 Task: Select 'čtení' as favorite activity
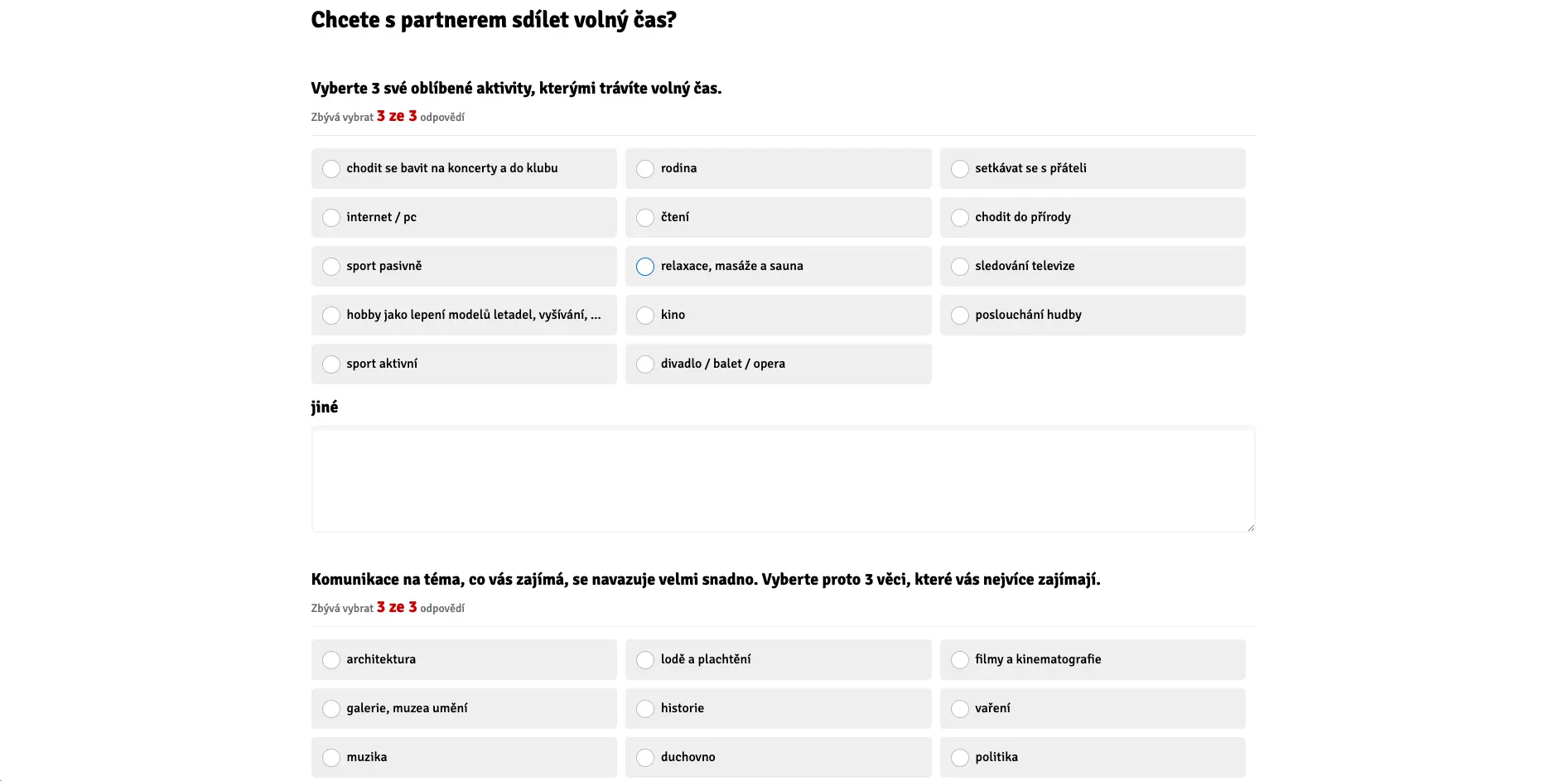(778, 217)
